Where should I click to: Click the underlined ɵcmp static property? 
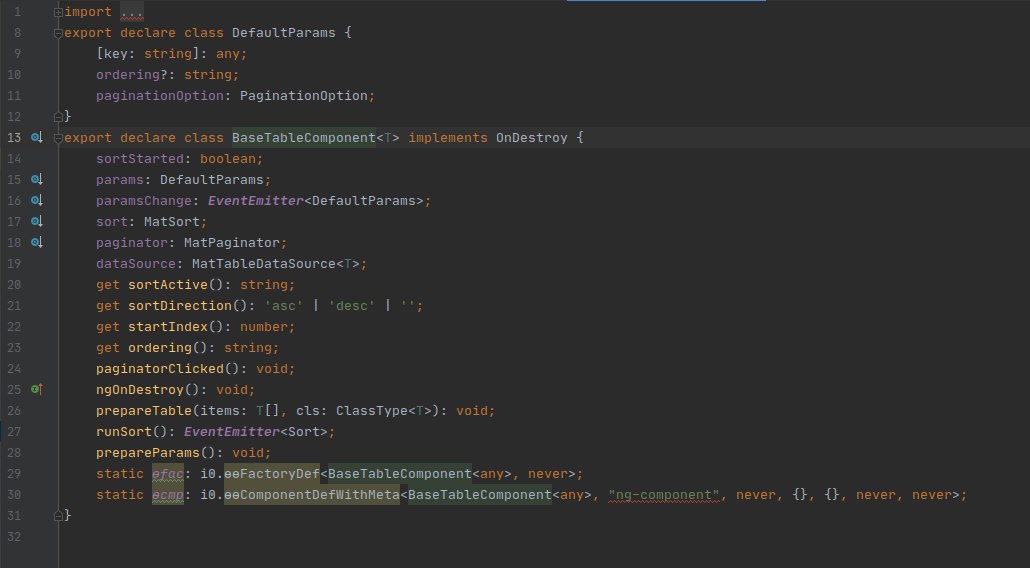pyautogui.click(x=168, y=495)
